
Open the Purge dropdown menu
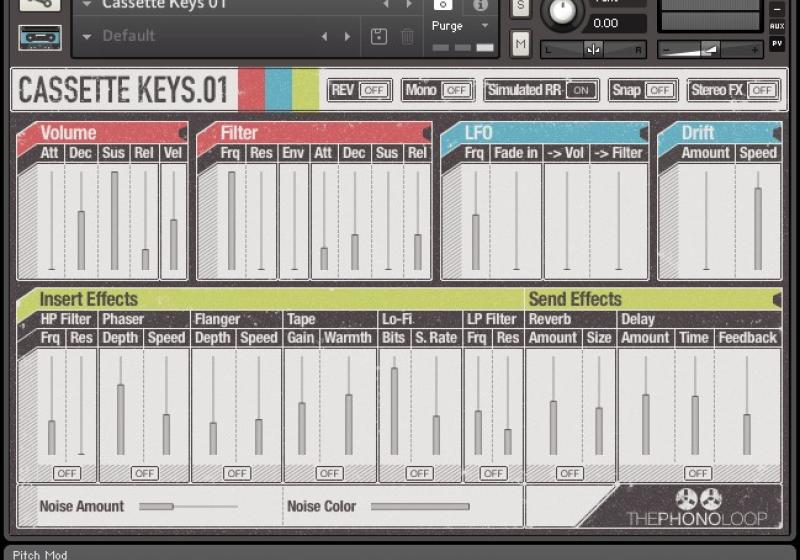[x=460, y=26]
